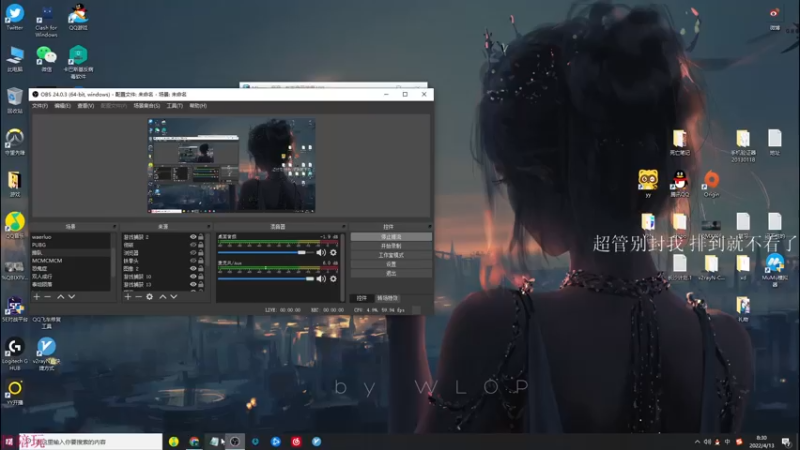Click the 退出 button
This screenshot has width=800, height=450.
[x=391, y=273]
